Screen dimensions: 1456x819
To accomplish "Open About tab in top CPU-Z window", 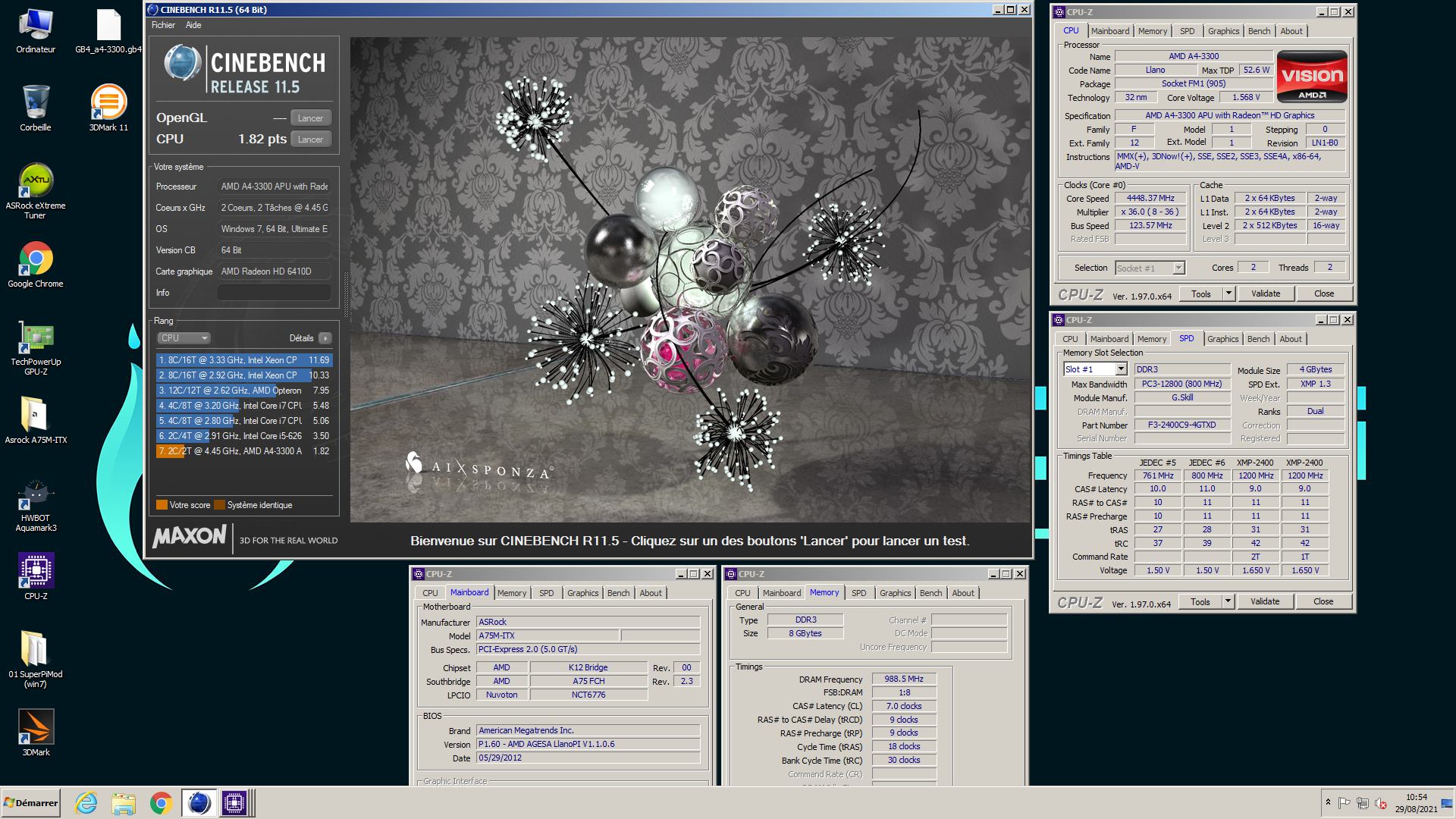I will coord(1291,31).
